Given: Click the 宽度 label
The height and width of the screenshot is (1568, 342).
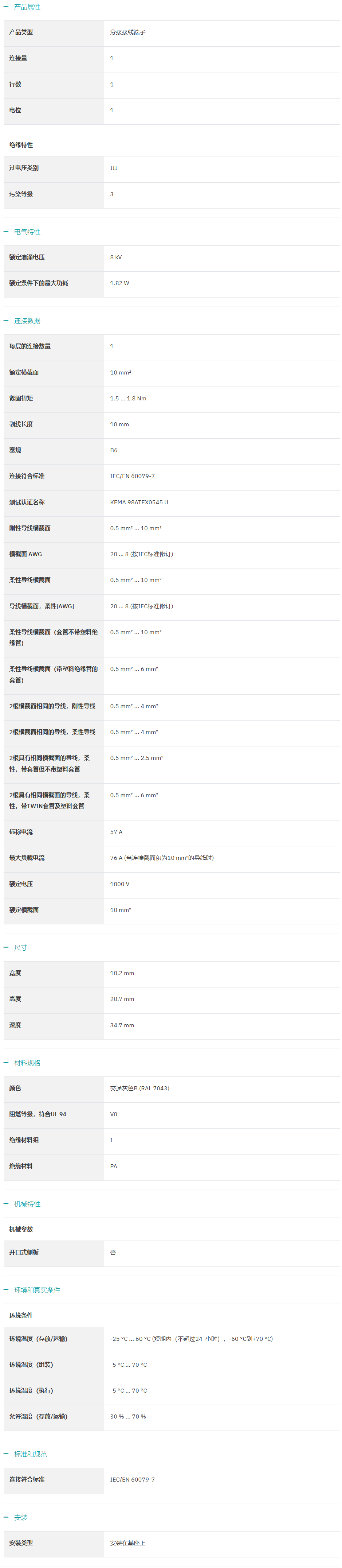Looking at the screenshot, I should (15, 973).
